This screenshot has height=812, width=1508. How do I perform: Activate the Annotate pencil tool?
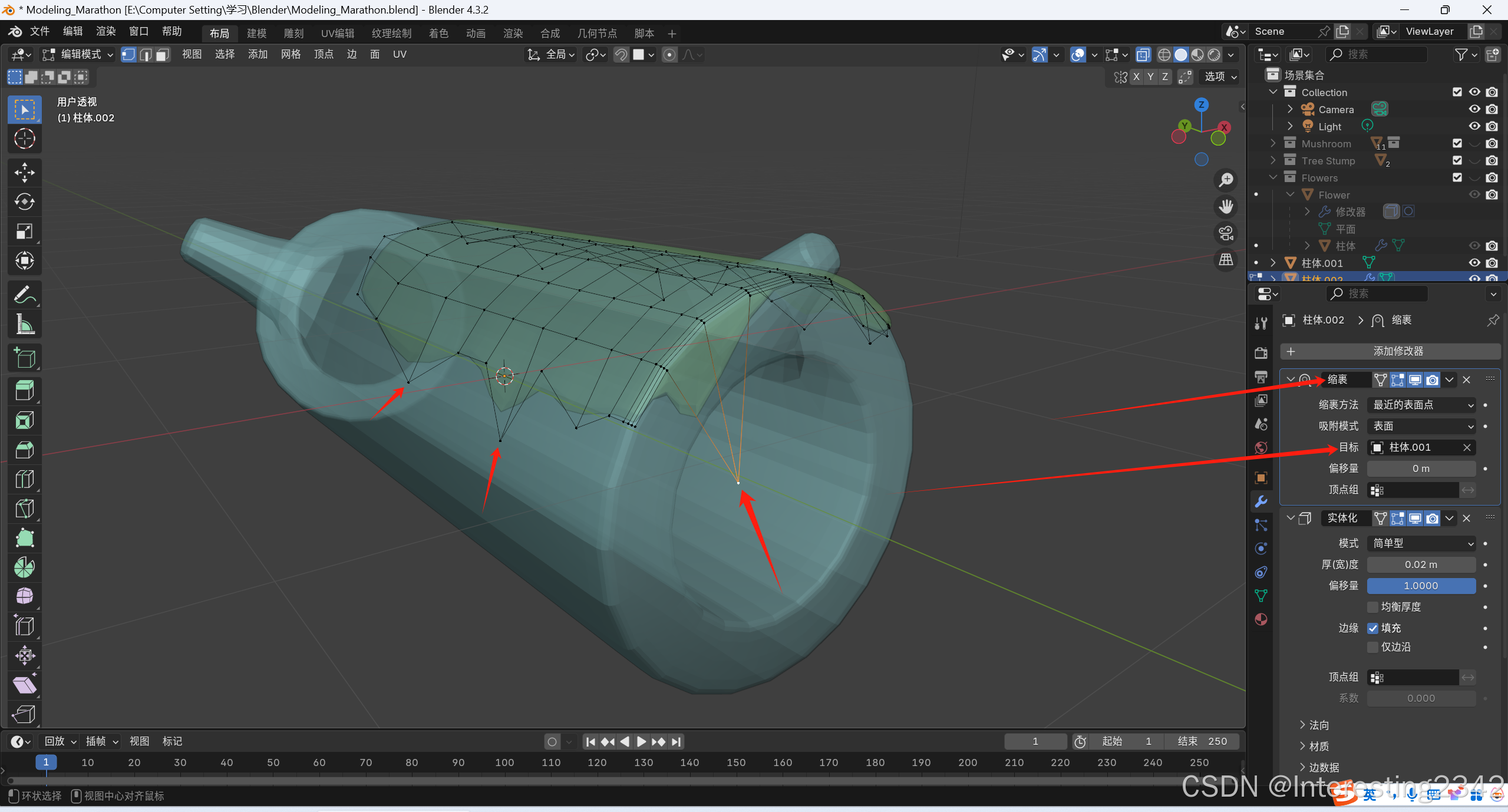click(24, 295)
